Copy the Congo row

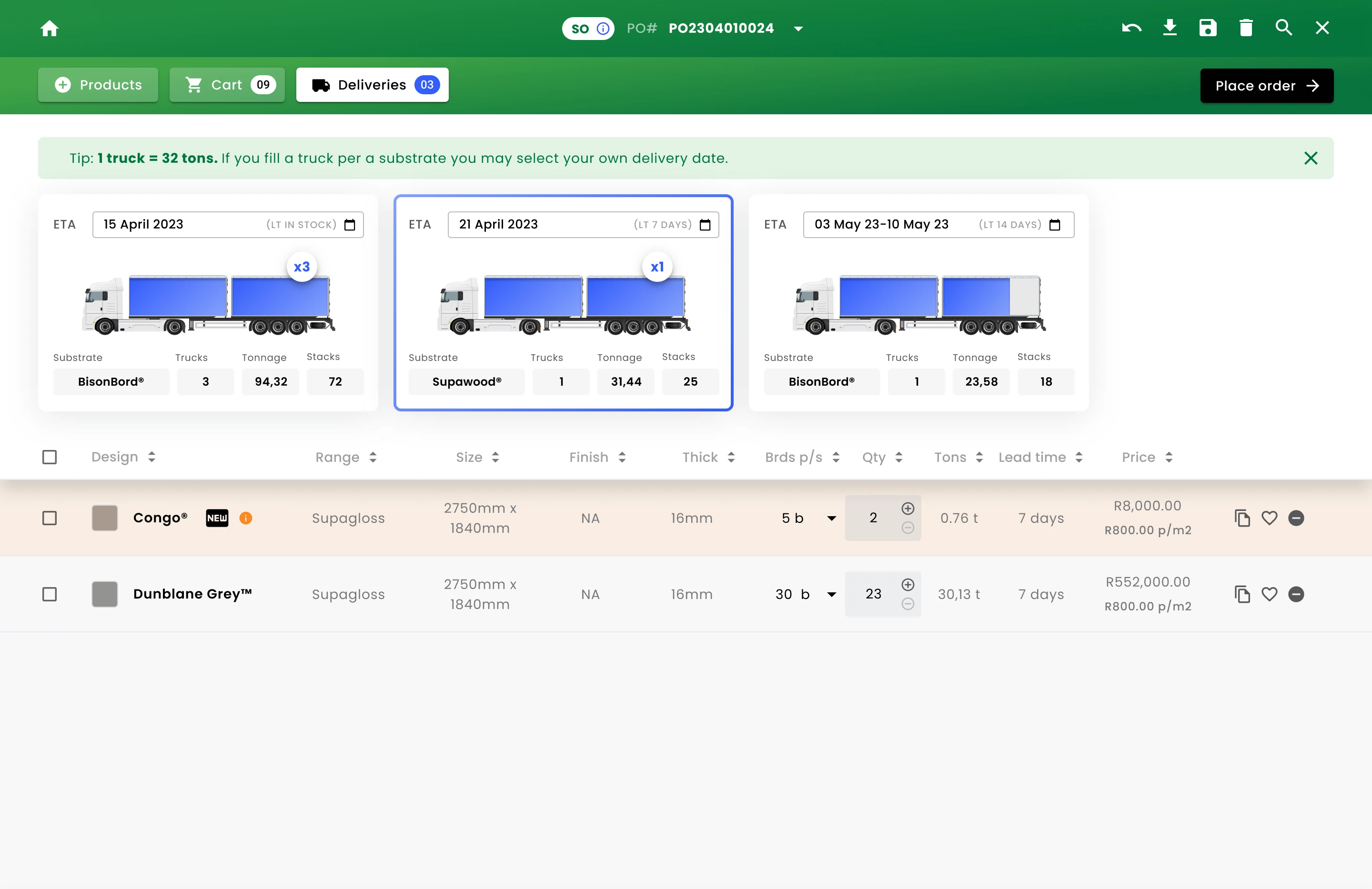pos(1242,518)
